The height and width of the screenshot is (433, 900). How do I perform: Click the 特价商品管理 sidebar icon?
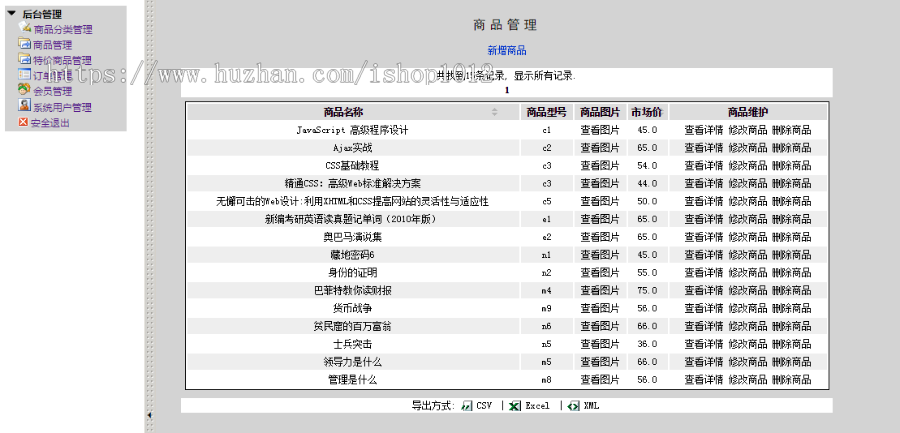[24, 59]
